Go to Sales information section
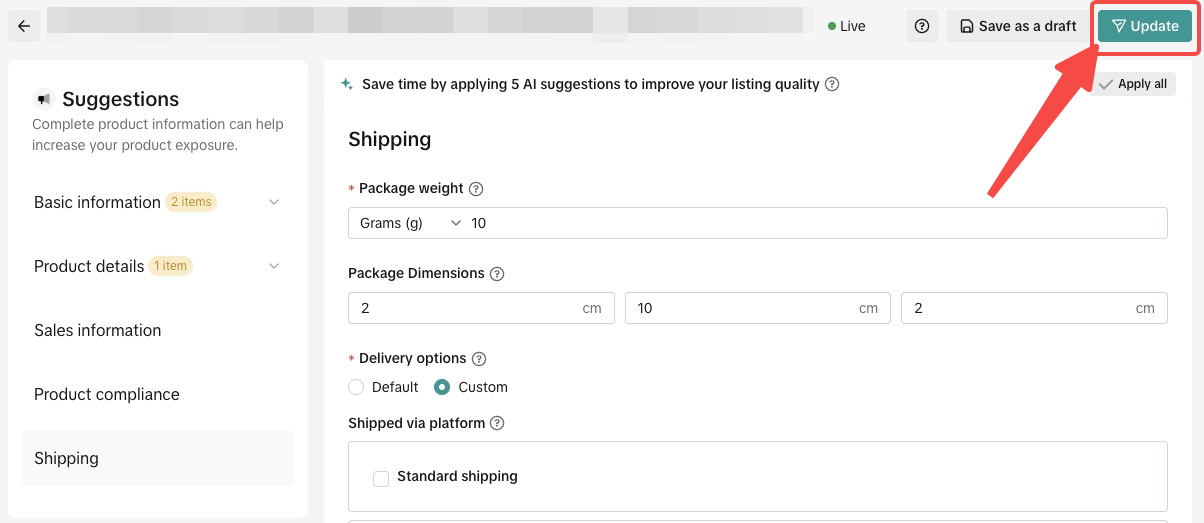The height and width of the screenshot is (523, 1204). pos(98,330)
